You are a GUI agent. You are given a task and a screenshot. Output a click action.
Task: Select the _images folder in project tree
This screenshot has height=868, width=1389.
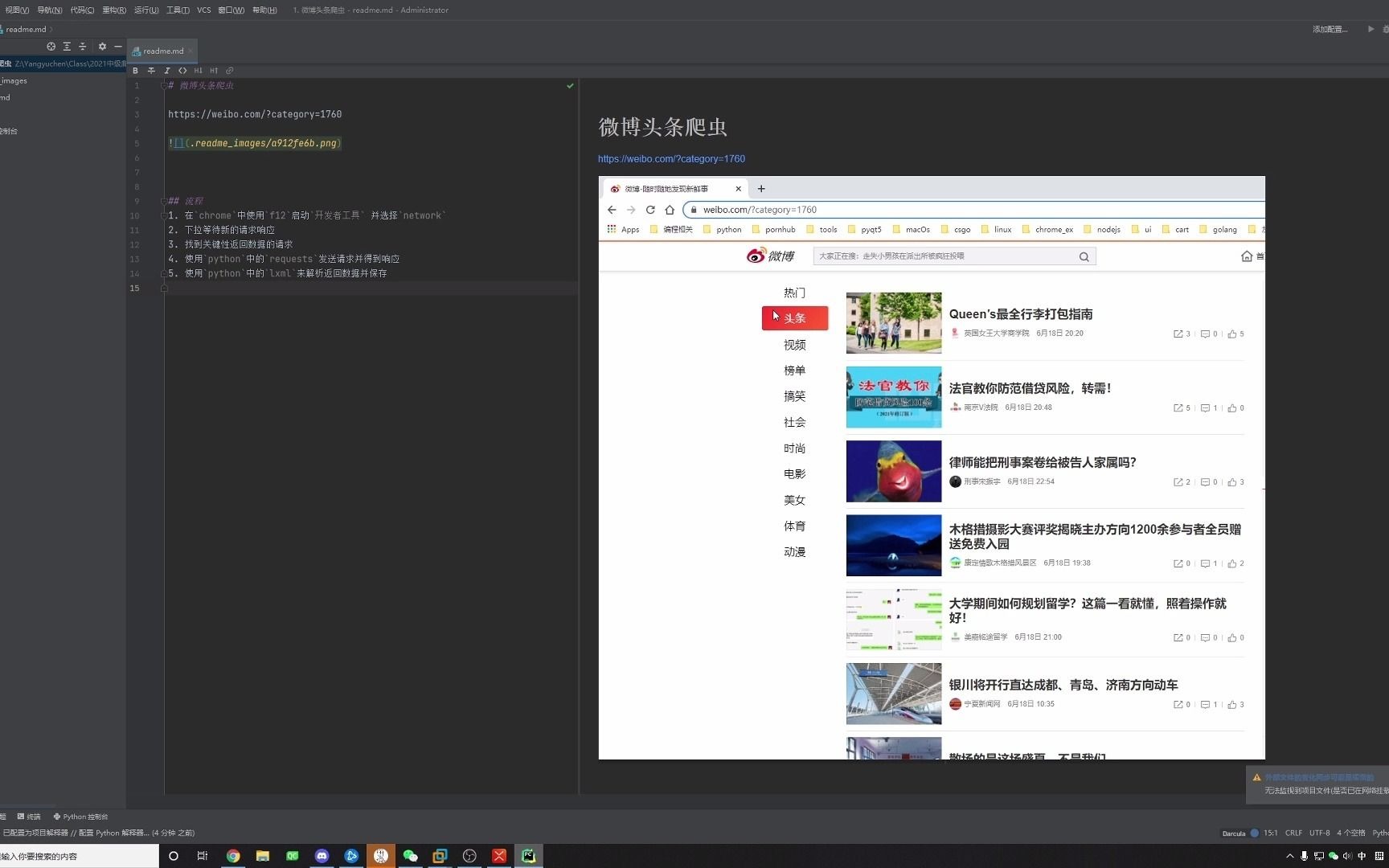pyautogui.click(x=14, y=81)
